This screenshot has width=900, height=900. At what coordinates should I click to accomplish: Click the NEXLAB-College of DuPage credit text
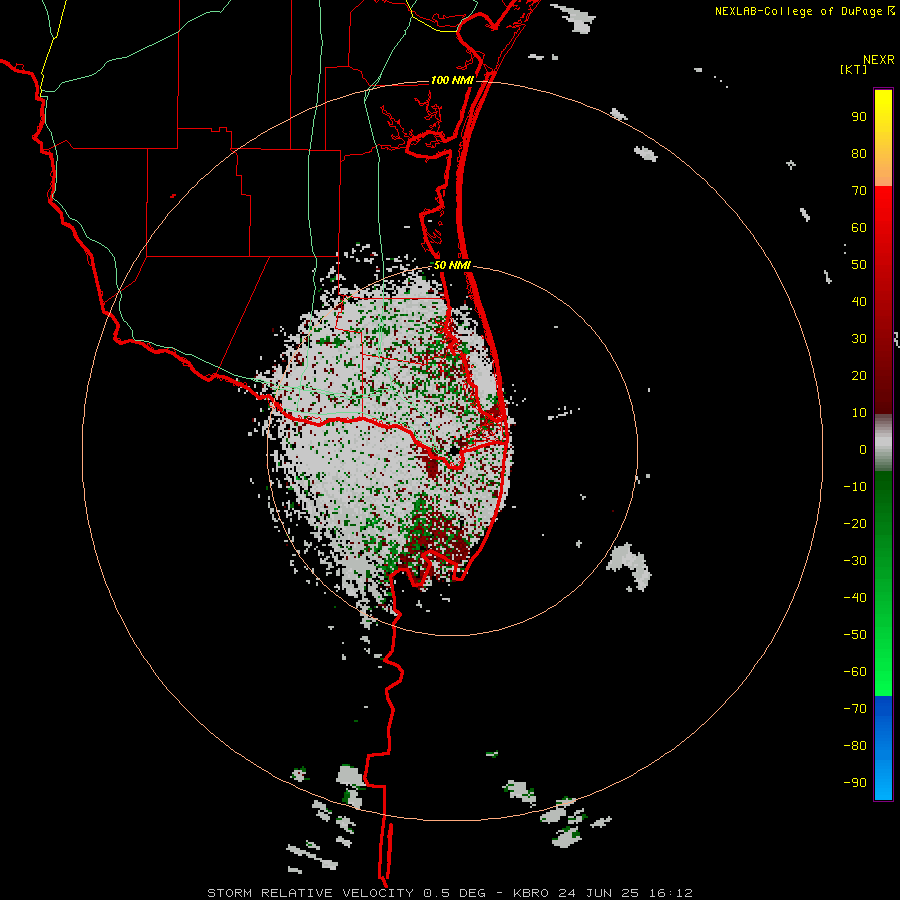coord(798,11)
